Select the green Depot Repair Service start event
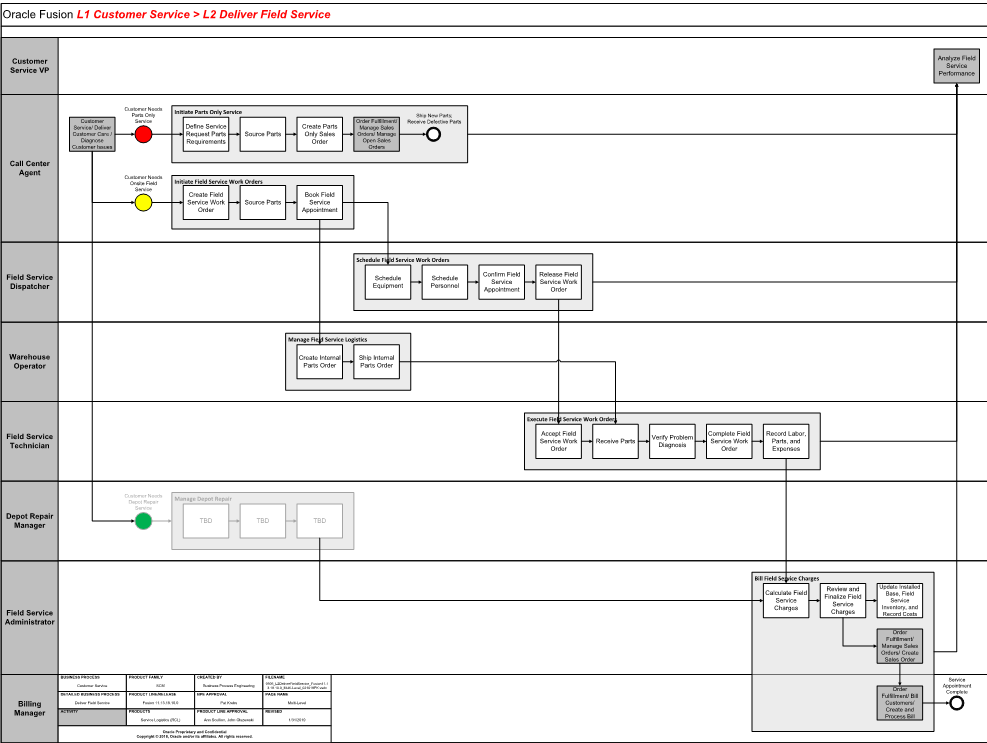Screen dimensions: 987x743 (x=143, y=520)
